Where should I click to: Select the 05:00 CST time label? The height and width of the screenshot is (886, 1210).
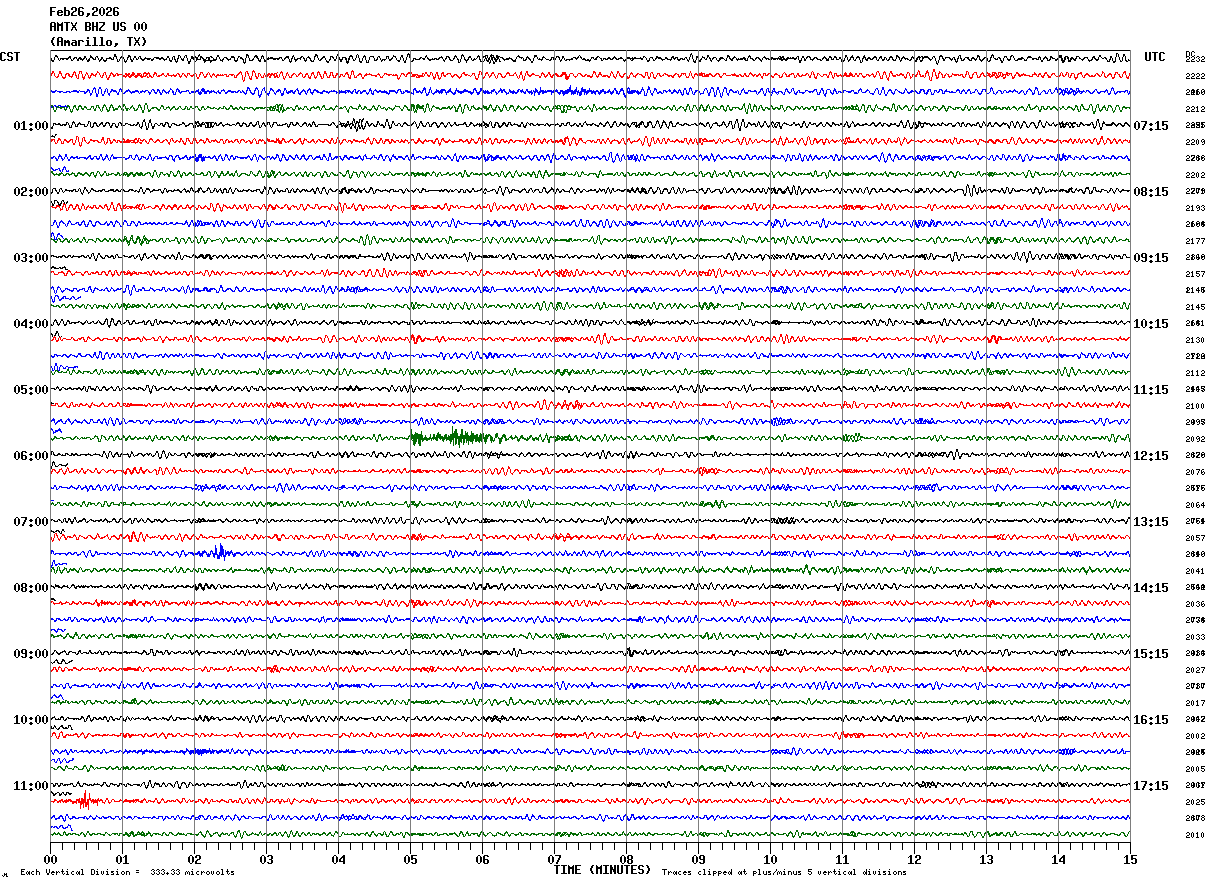point(31,390)
